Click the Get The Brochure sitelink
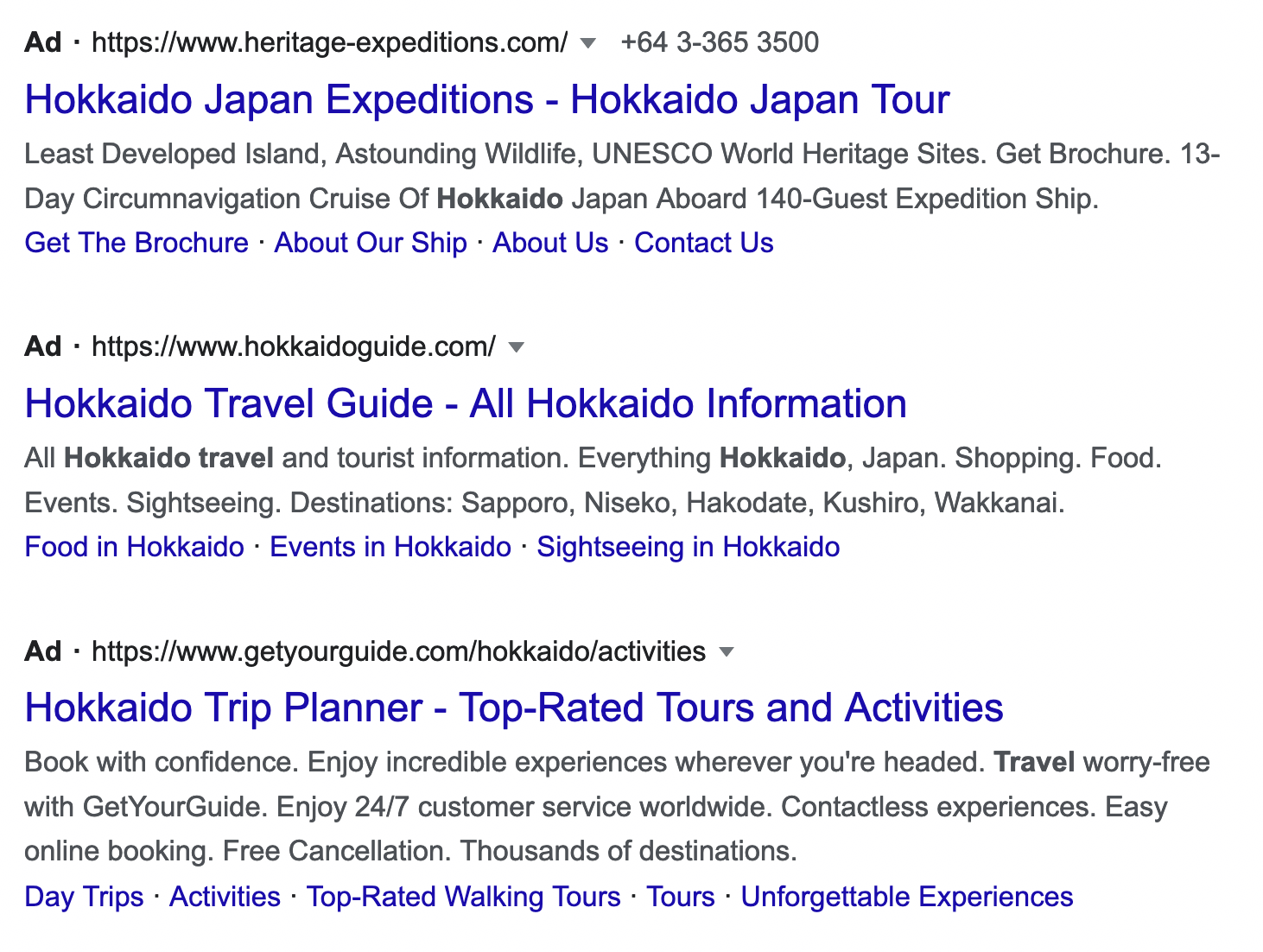This screenshot has height=952, width=1263. [136, 243]
